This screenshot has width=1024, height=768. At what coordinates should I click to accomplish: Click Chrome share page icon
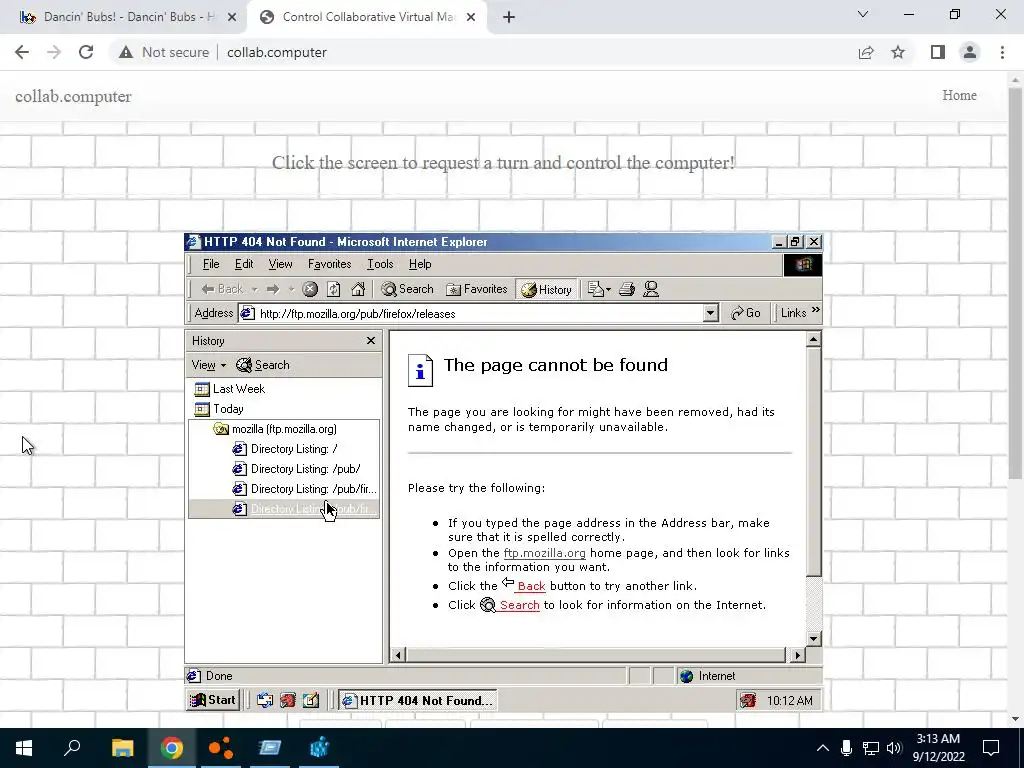coord(866,52)
